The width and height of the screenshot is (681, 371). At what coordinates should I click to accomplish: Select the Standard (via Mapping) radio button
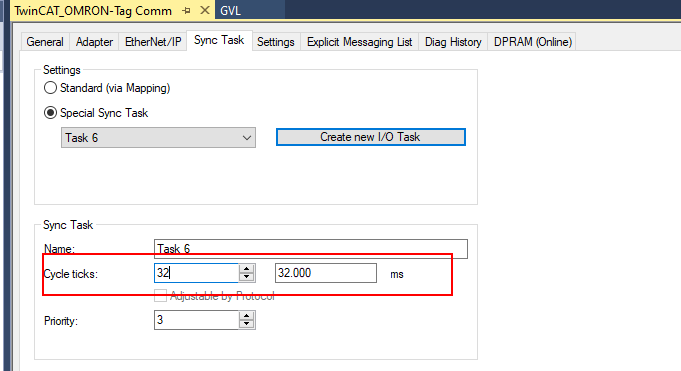(50, 88)
